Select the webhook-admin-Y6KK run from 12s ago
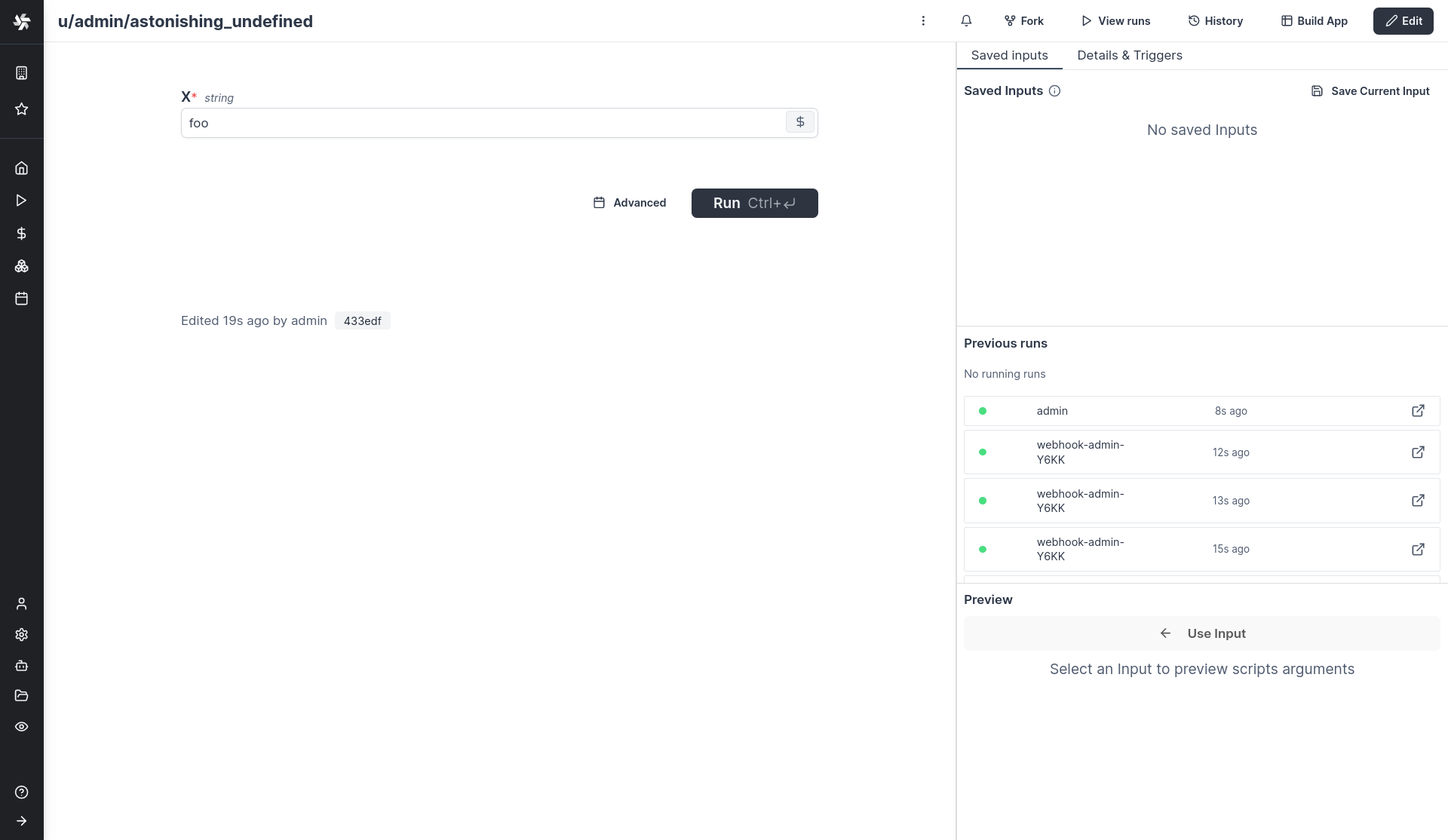Image resolution: width=1448 pixels, height=840 pixels. click(x=1131, y=452)
